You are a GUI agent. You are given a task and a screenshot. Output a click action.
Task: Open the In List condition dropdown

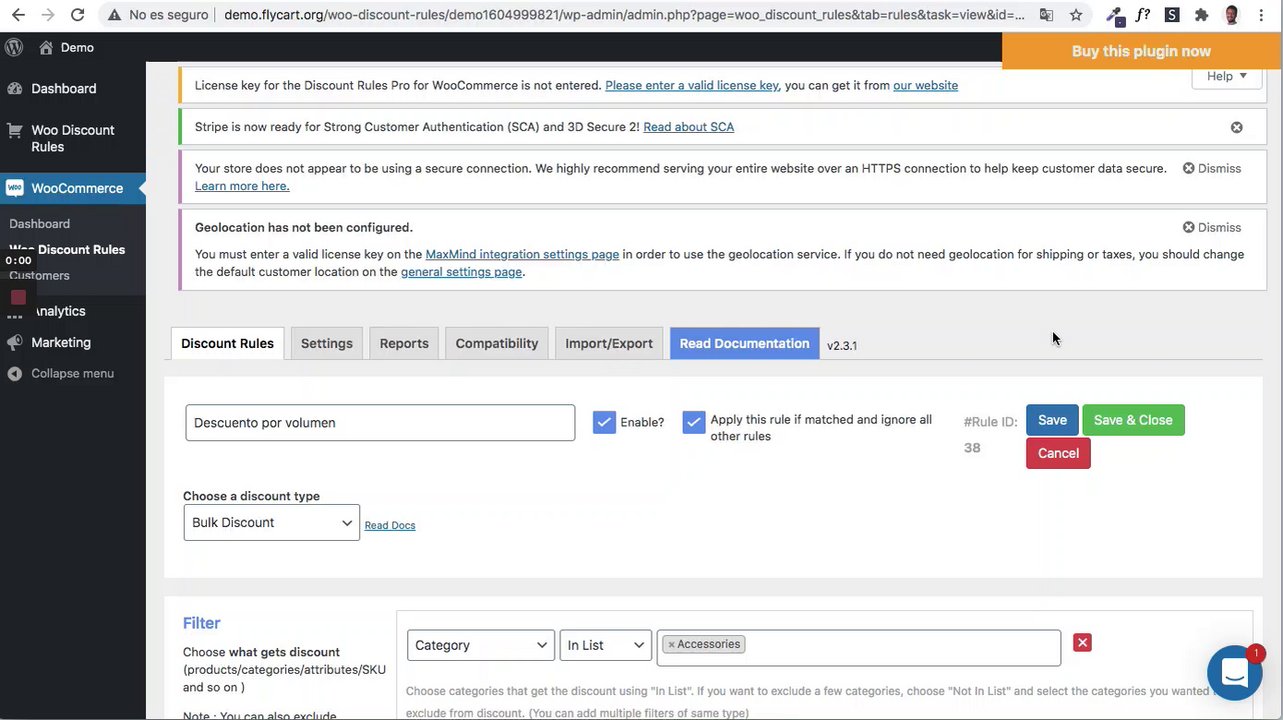[605, 645]
